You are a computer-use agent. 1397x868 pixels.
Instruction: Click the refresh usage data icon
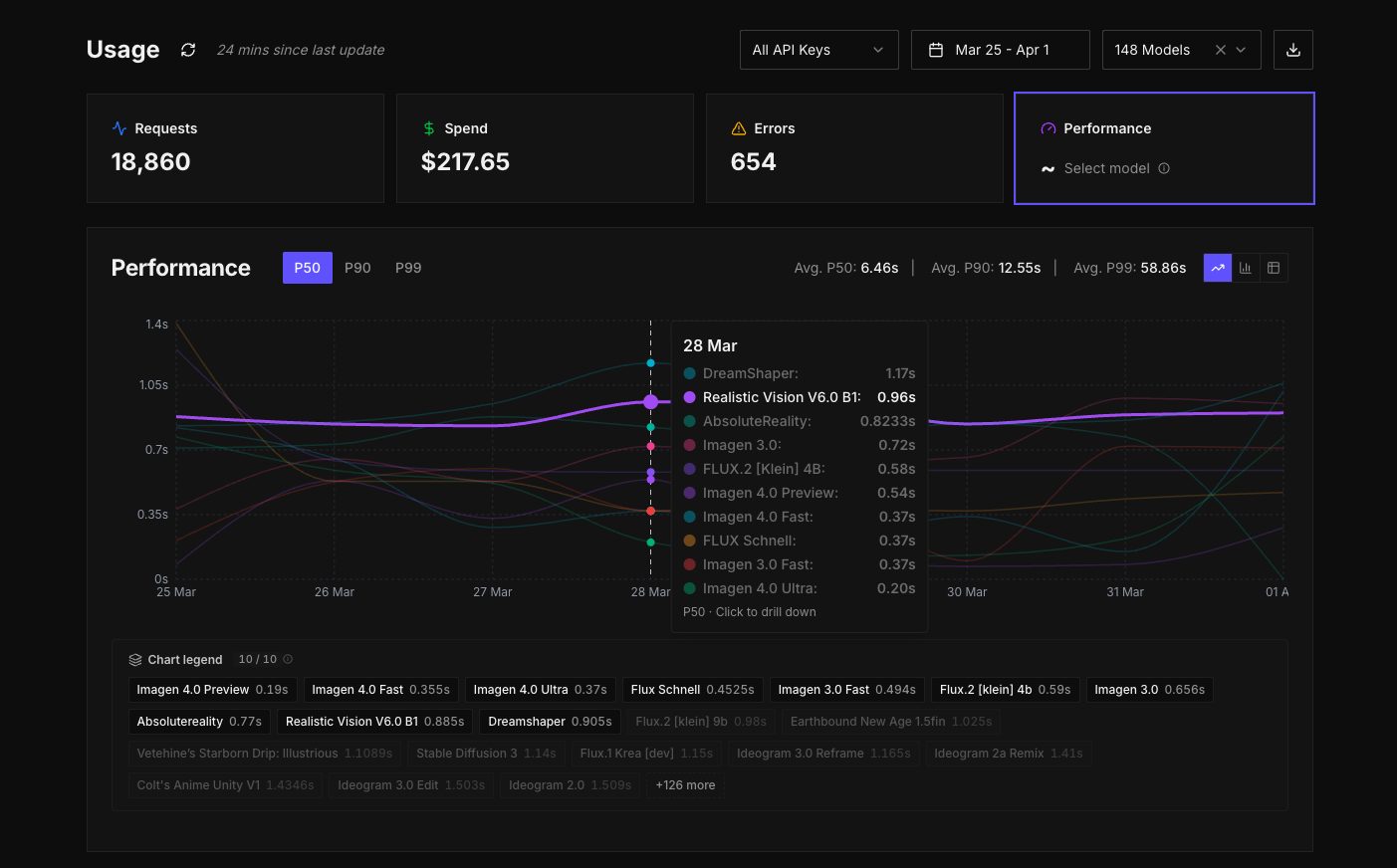coord(188,50)
